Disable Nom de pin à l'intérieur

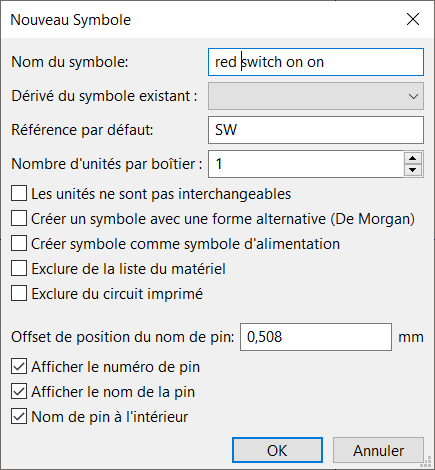pyautogui.click(x=19, y=417)
